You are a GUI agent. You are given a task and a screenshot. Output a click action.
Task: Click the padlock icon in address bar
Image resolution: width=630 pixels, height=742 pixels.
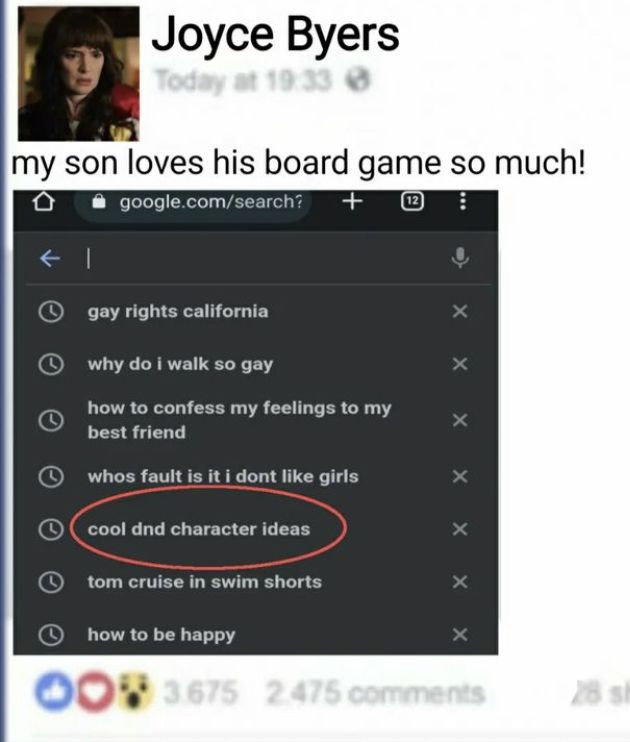(x=99, y=202)
